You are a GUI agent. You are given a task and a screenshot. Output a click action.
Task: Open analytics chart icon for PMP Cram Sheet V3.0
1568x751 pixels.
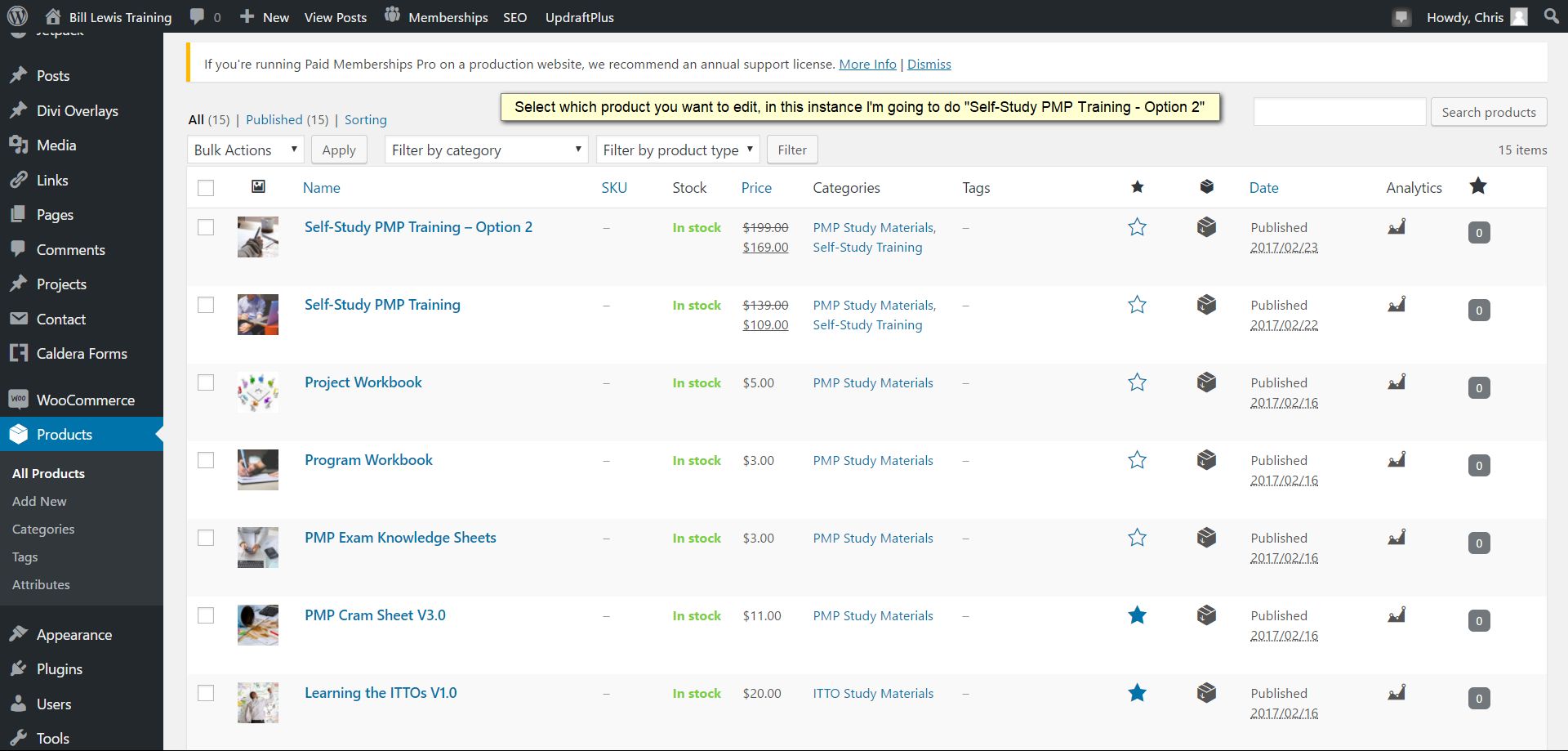[1396, 615]
